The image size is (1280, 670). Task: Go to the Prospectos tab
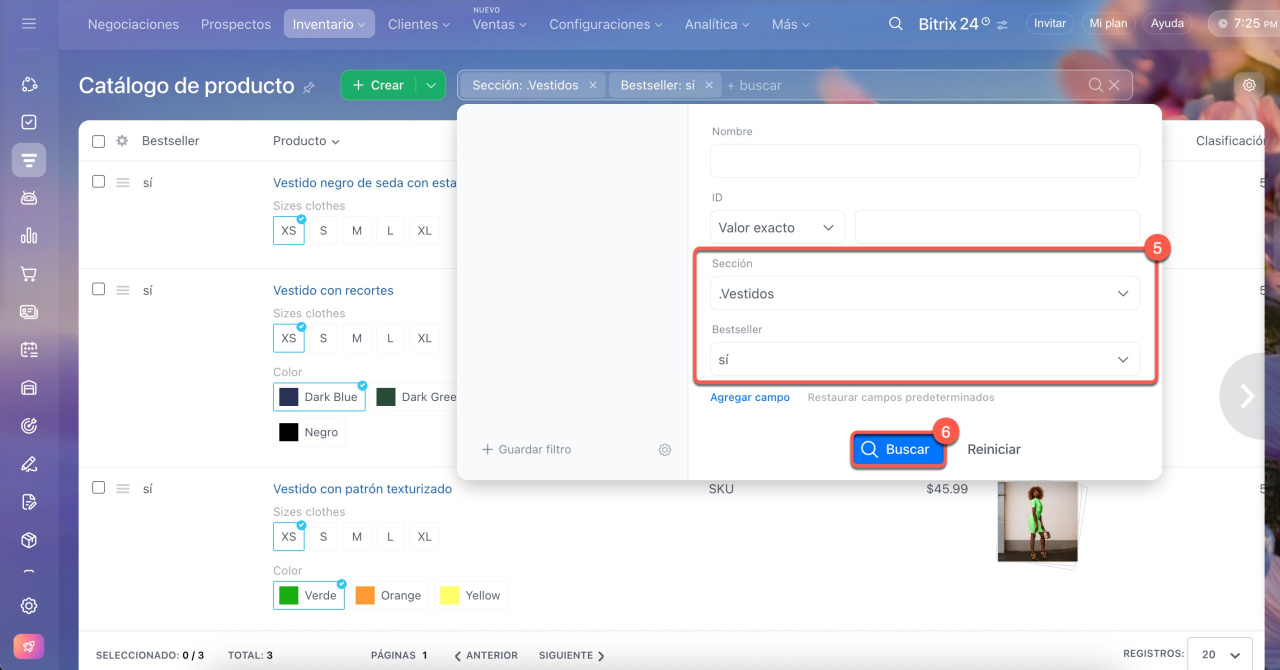[236, 24]
